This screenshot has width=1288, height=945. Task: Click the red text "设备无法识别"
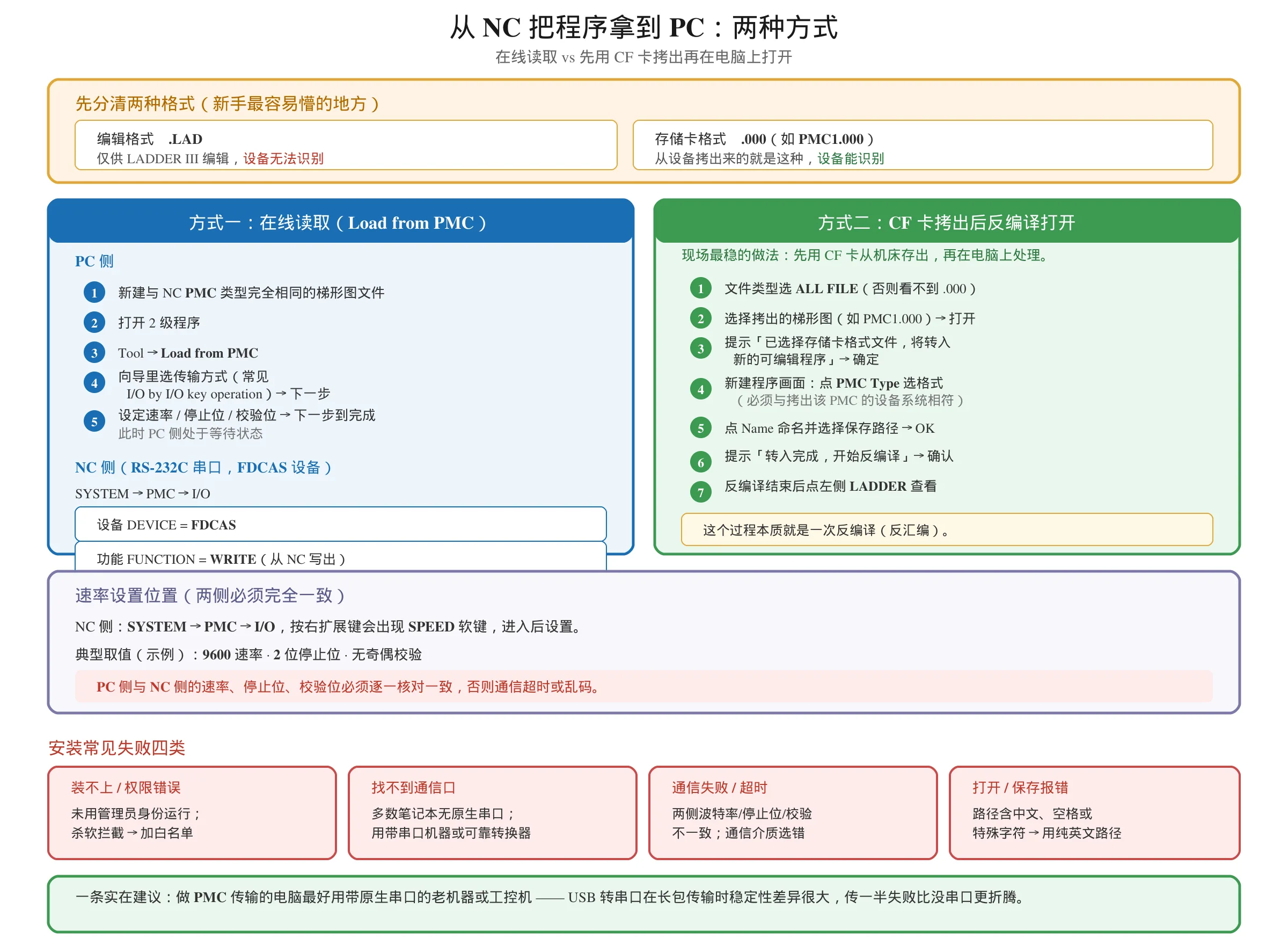click(283, 159)
